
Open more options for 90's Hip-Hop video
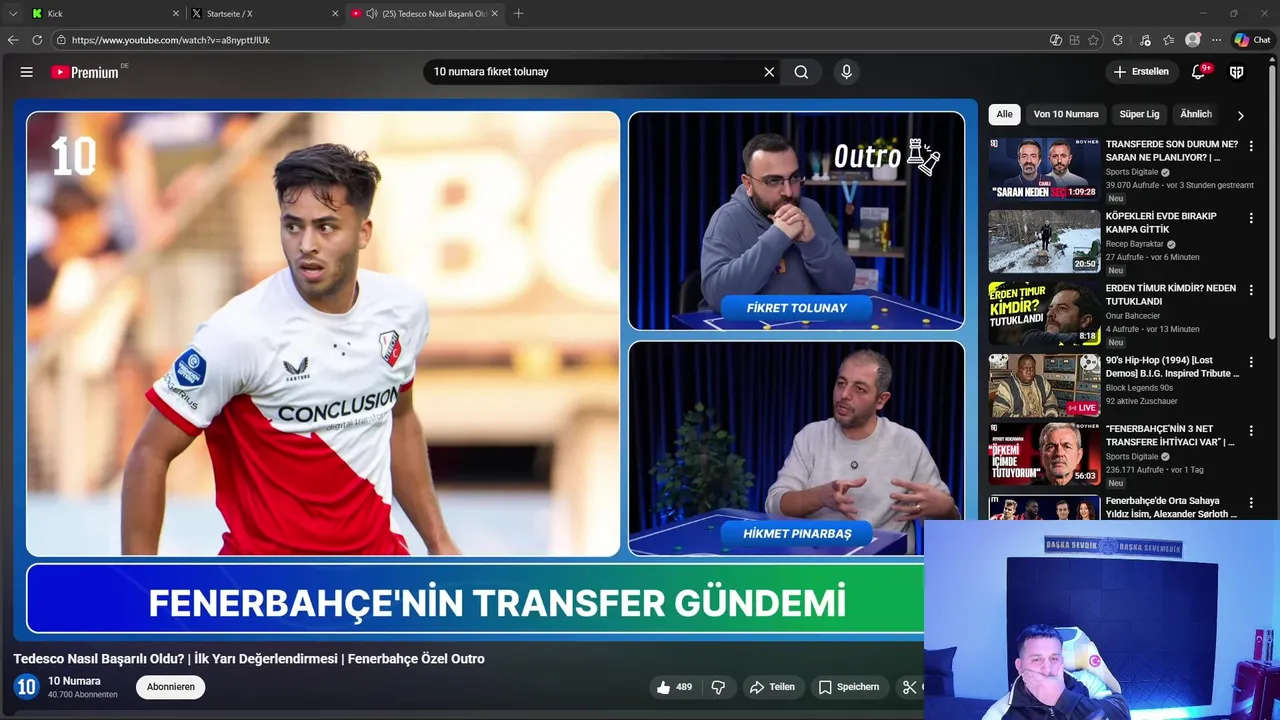click(1251, 362)
